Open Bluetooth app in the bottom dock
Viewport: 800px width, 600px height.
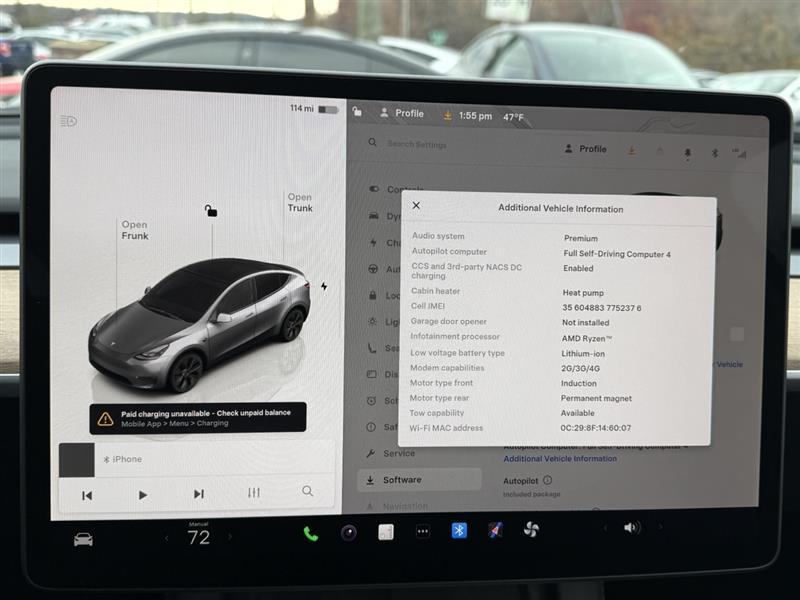click(x=459, y=530)
